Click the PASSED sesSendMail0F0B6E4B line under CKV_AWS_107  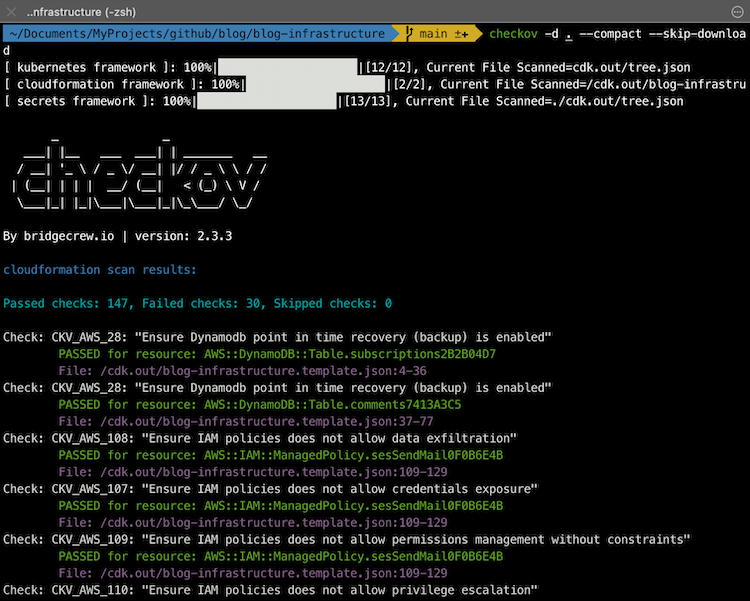click(281, 506)
